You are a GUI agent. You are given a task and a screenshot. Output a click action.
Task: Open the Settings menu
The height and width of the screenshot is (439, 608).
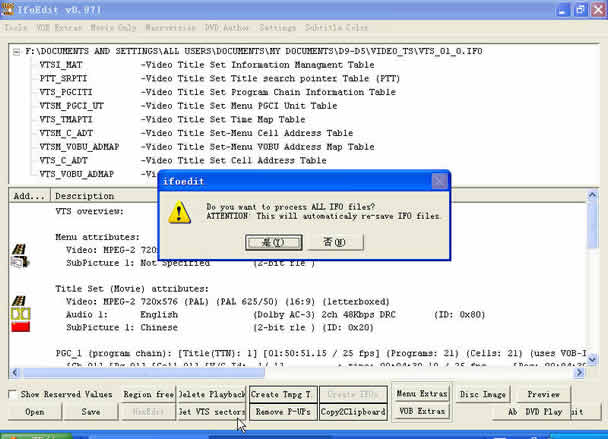[277, 28]
